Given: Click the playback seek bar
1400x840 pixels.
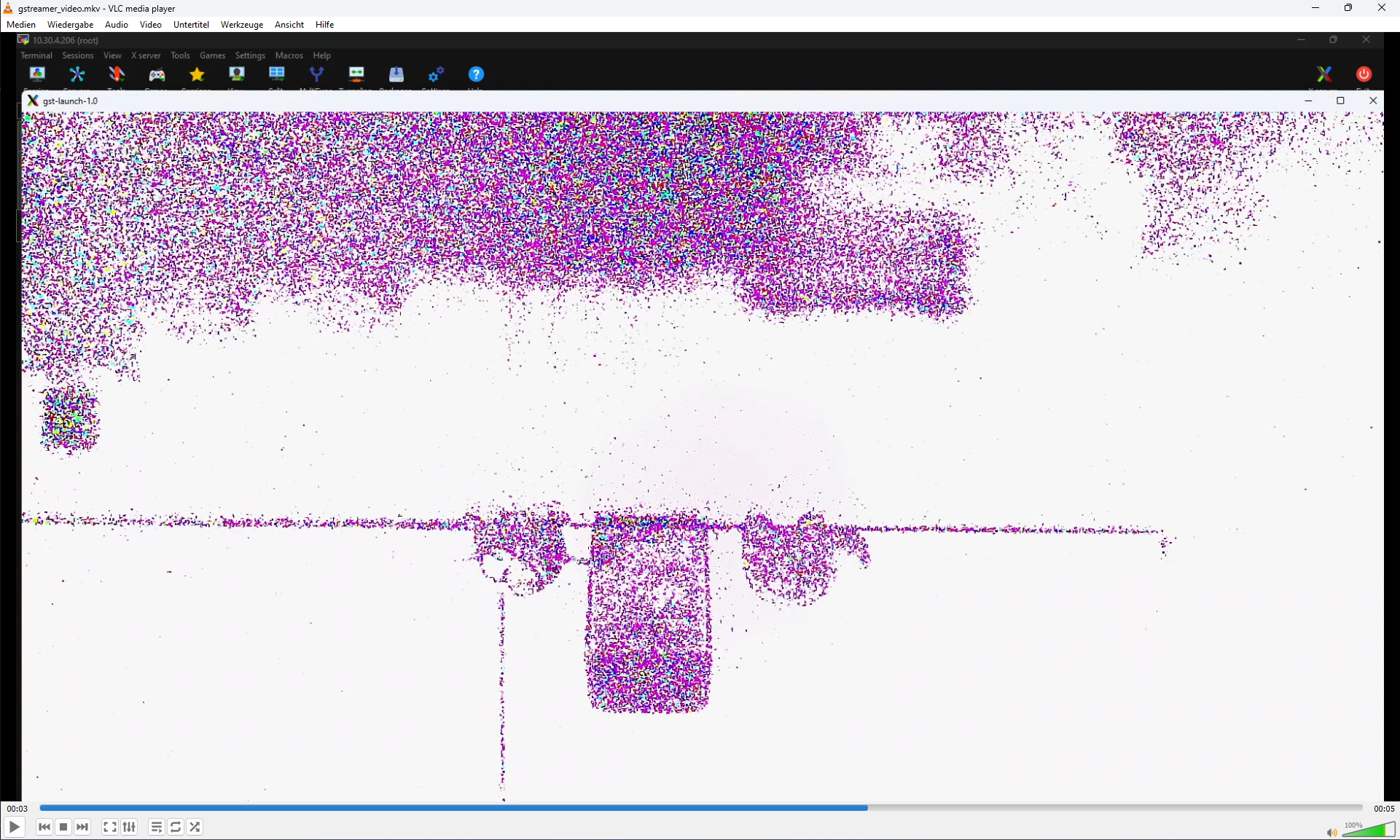Looking at the screenshot, I should [x=700, y=807].
